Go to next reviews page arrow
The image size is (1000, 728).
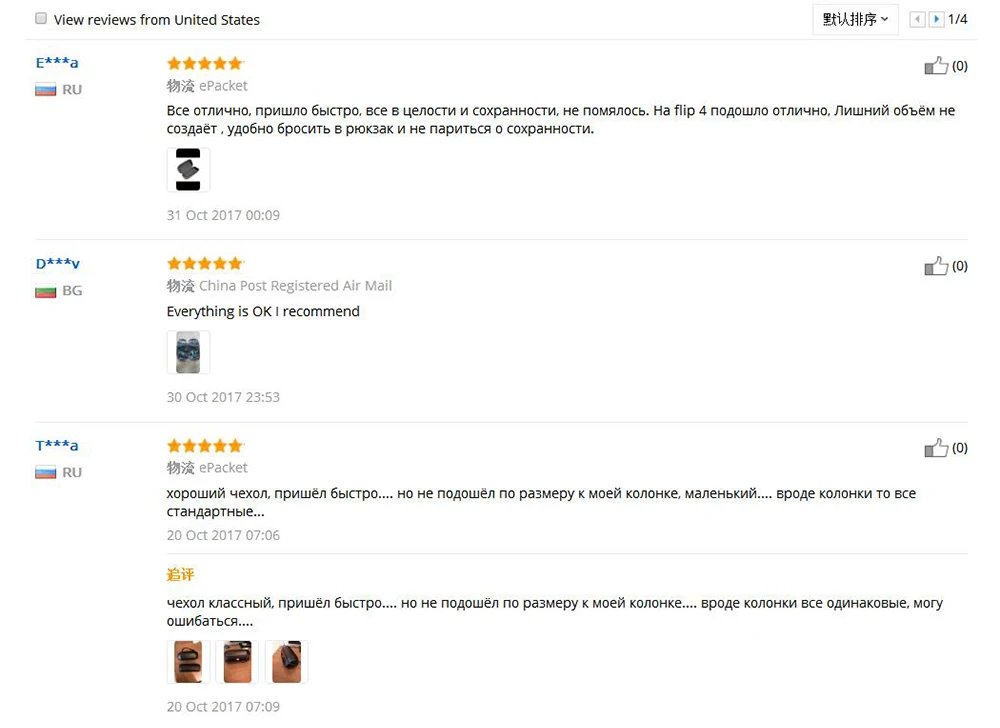tap(936, 19)
